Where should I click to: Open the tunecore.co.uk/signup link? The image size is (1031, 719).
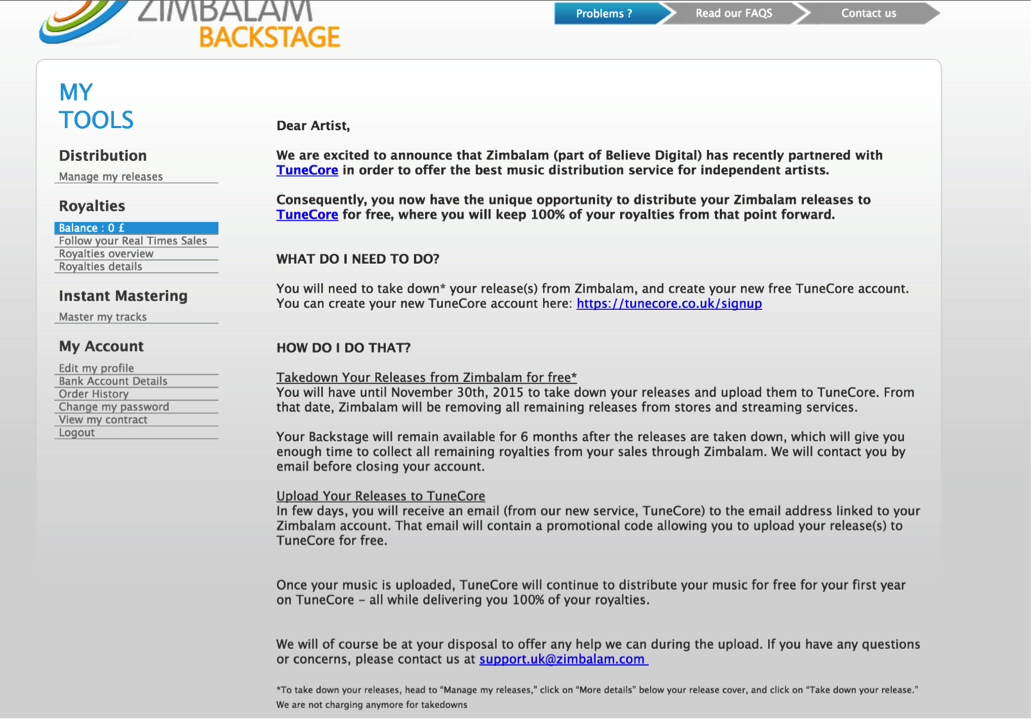(669, 303)
